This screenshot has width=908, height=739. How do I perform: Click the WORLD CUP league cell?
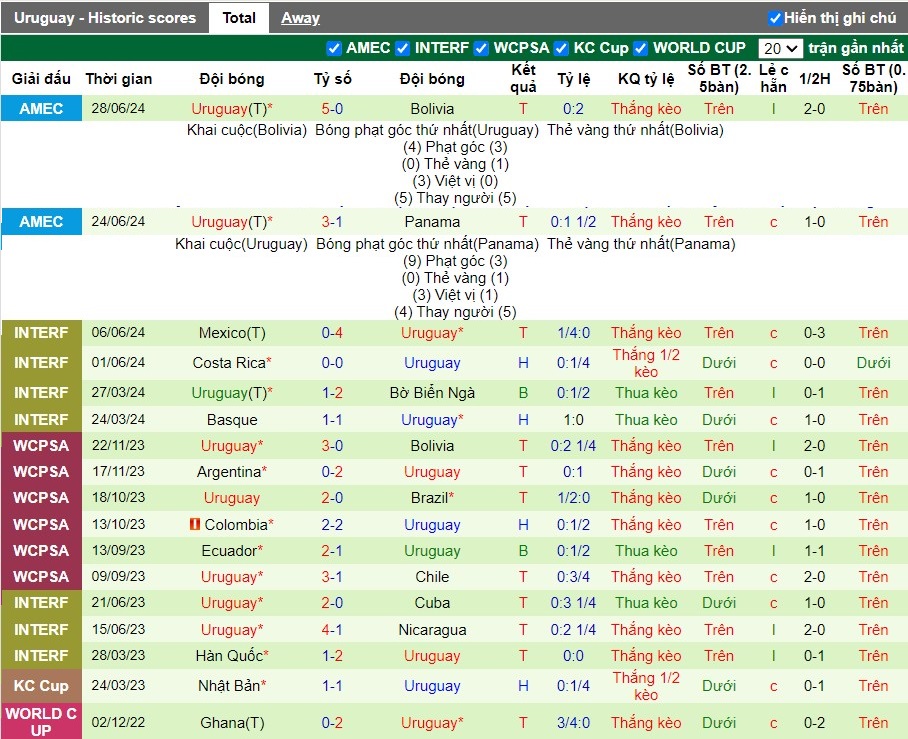pos(41,722)
